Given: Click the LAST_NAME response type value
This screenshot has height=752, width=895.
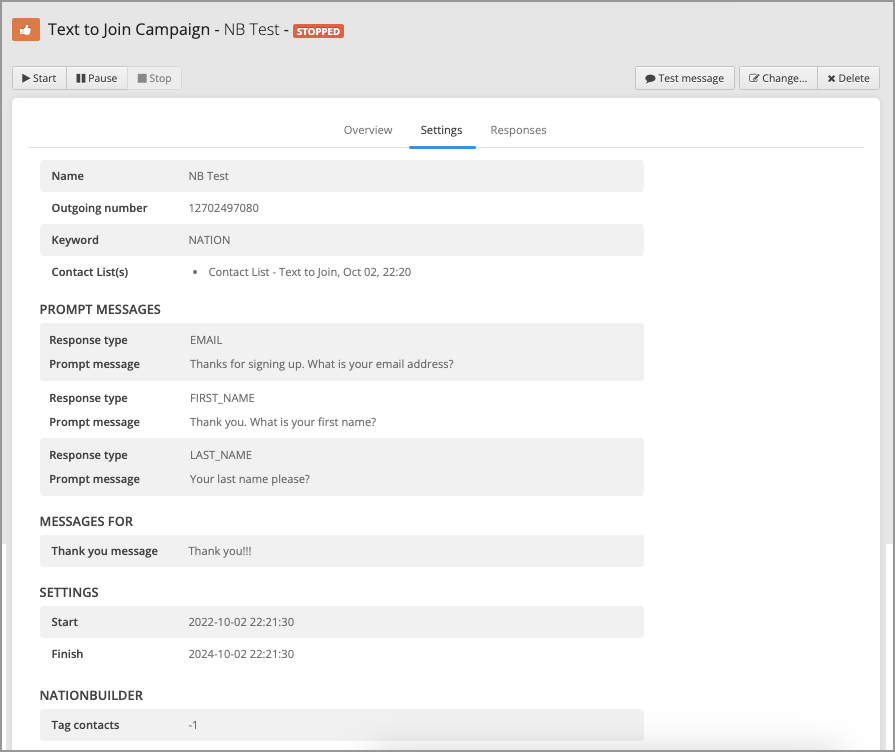Looking at the screenshot, I should tap(221, 455).
